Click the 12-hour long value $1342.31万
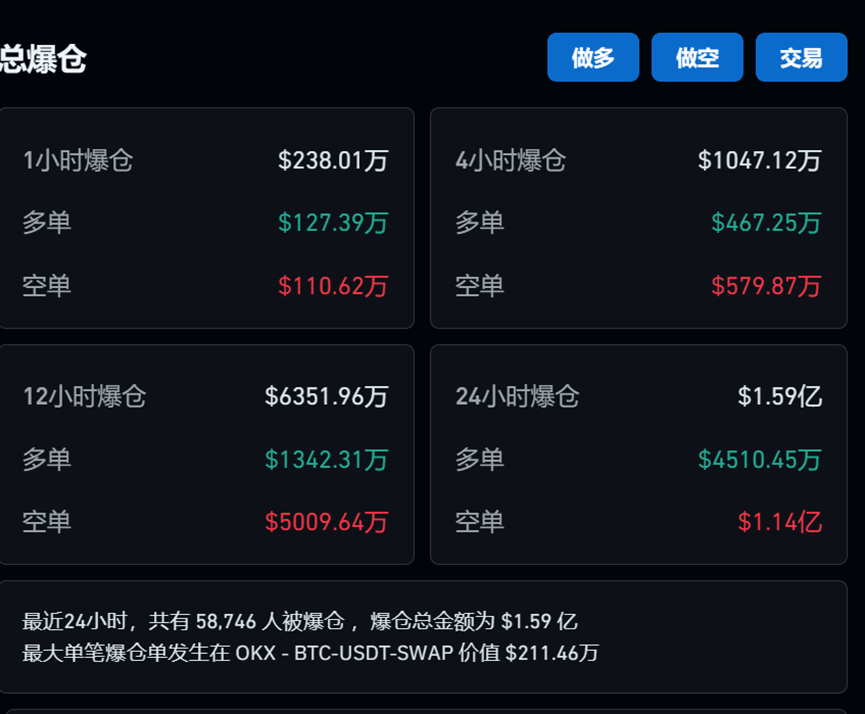The width and height of the screenshot is (865, 714). [326, 459]
